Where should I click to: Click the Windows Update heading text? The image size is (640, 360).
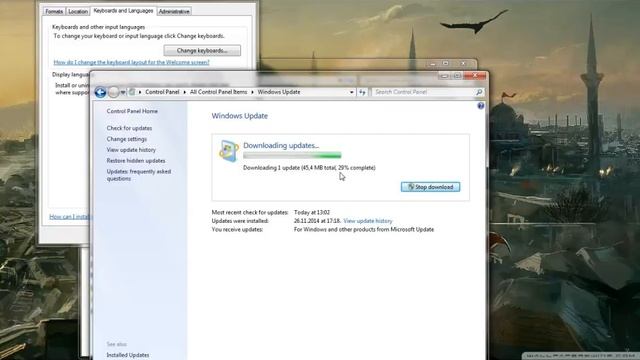240,116
